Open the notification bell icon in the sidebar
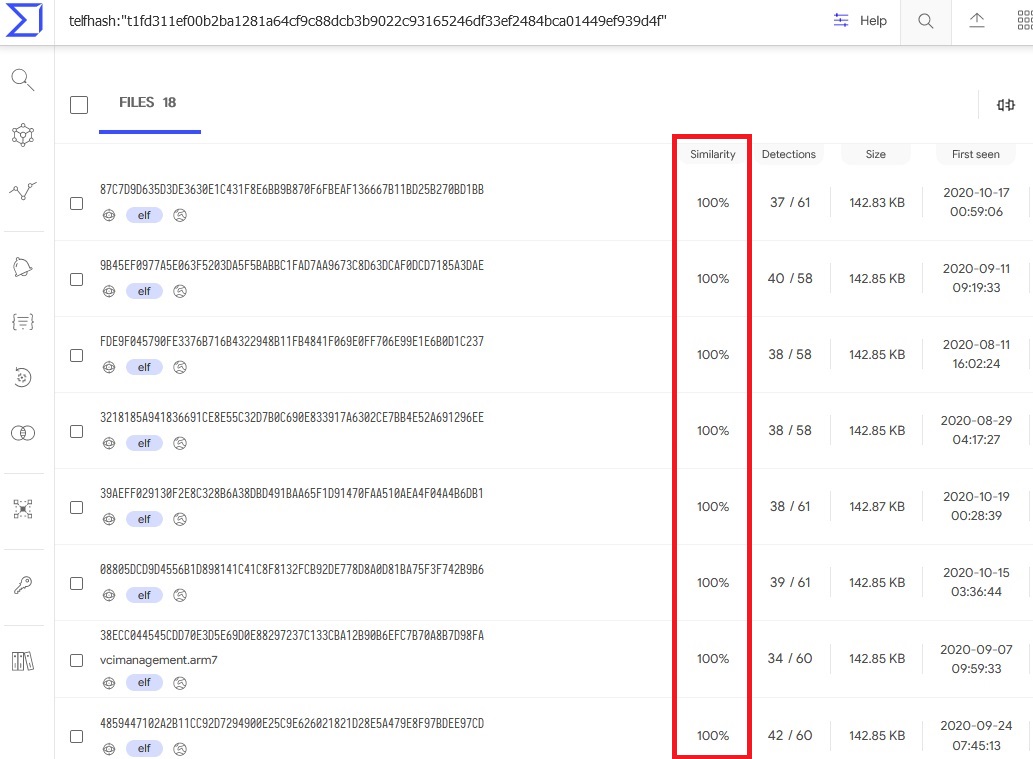Image resolution: width=1033 pixels, height=759 pixels. coord(24,266)
